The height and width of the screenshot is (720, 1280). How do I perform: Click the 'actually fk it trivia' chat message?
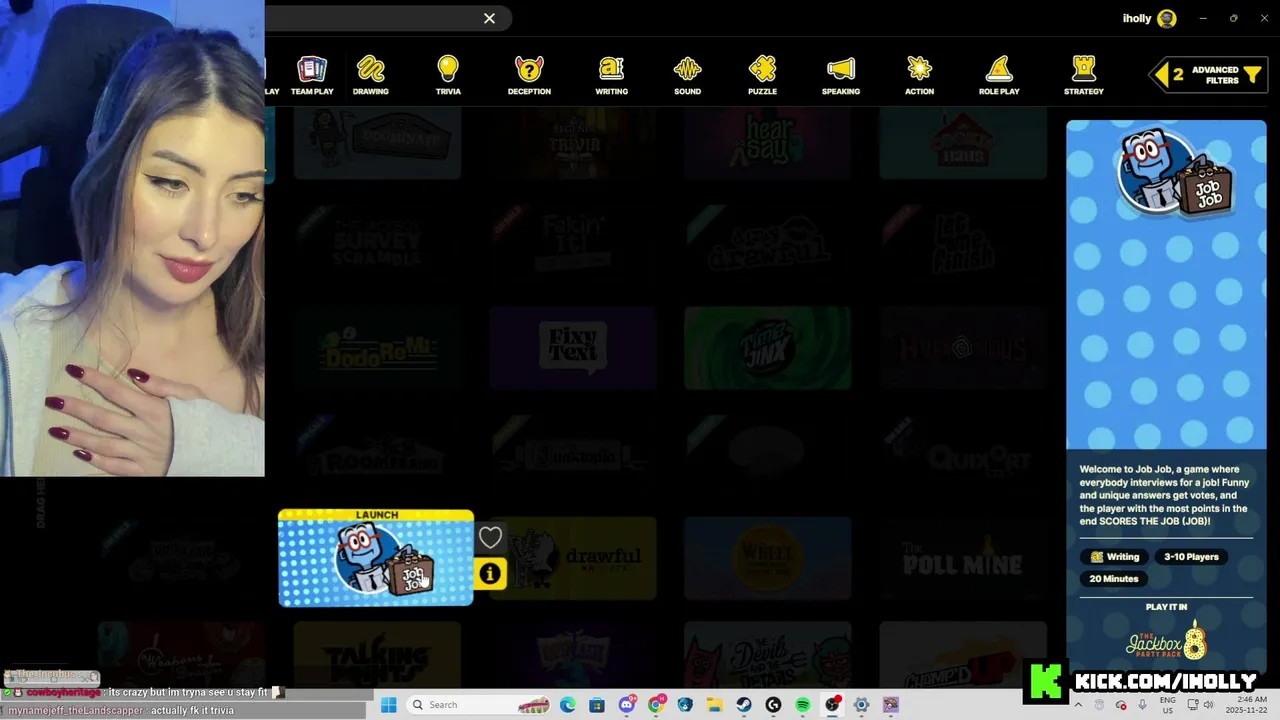coord(192,710)
